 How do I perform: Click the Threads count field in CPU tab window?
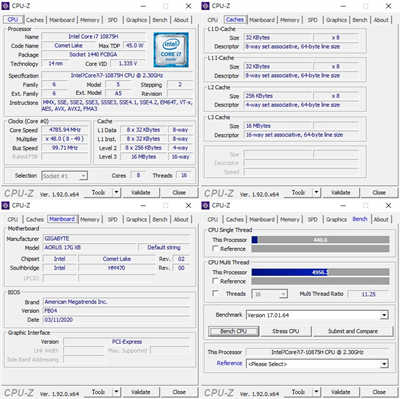point(184,175)
